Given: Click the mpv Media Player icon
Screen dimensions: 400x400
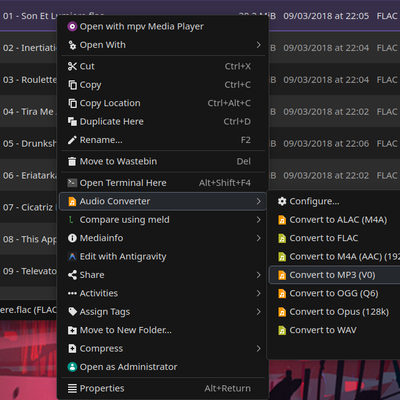Looking at the screenshot, I should 72,26.
